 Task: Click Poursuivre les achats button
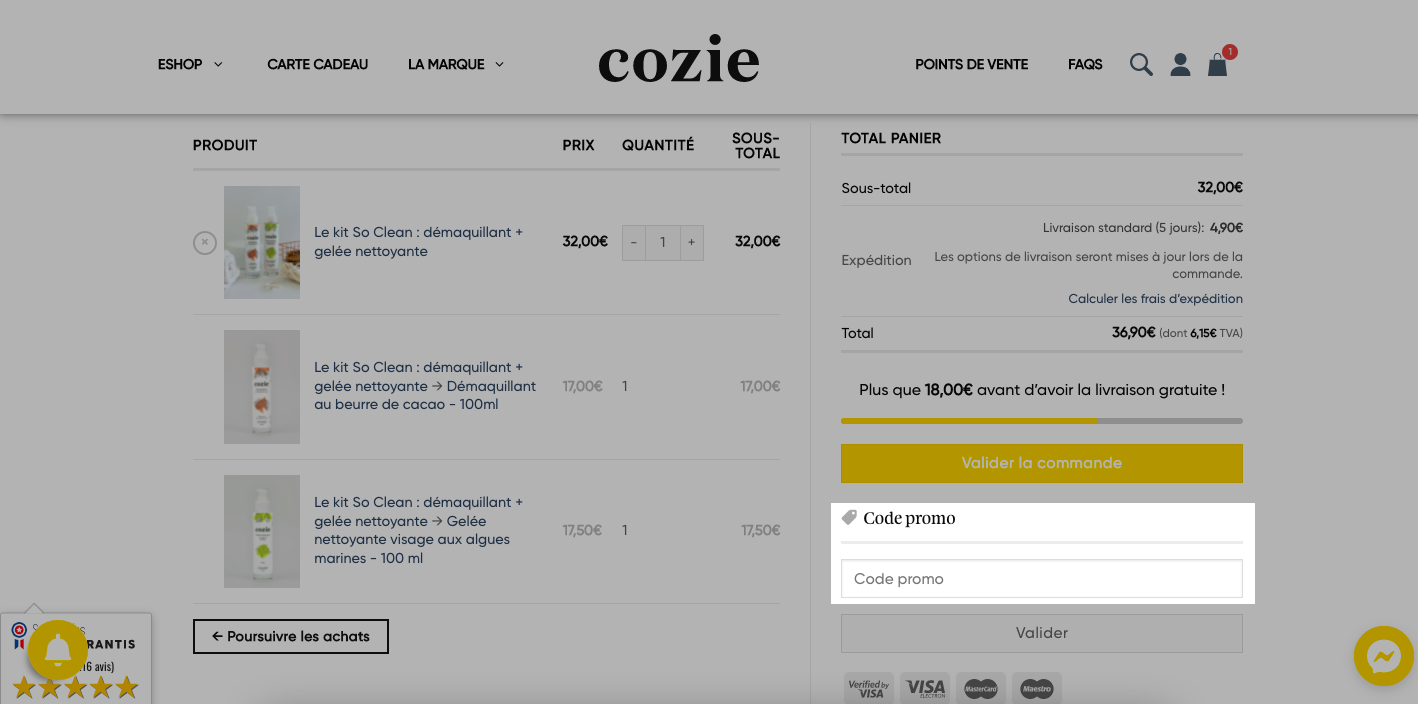click(291, 636)
